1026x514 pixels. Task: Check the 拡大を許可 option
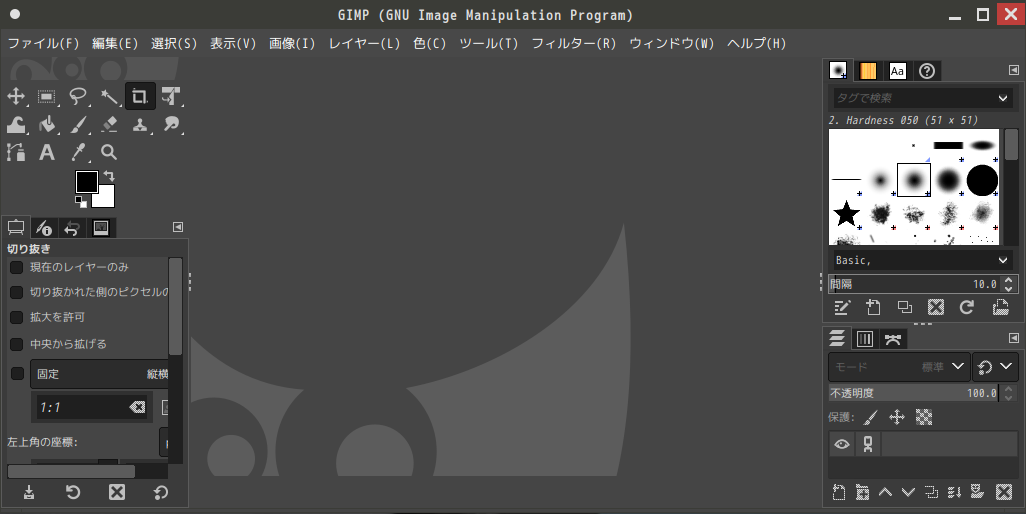16,317
